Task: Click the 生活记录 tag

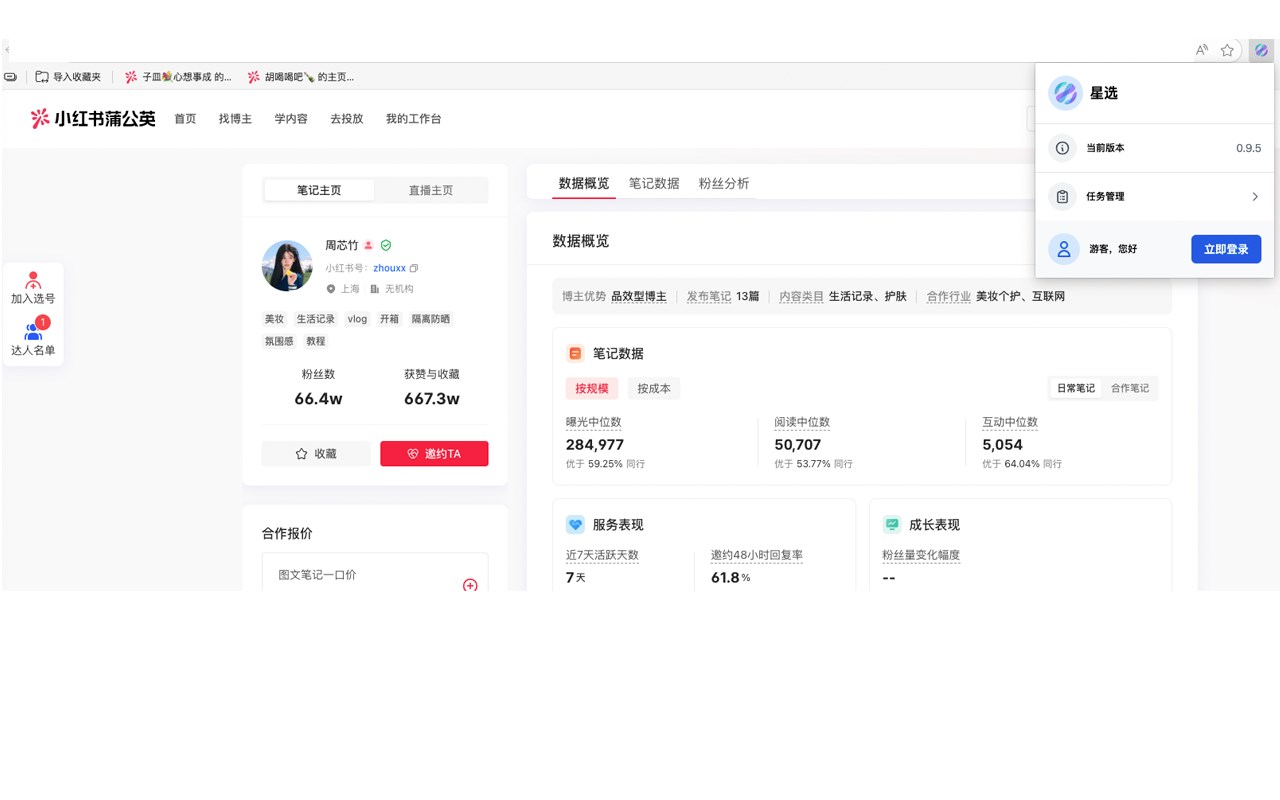Action: click(x=315, y=319)
